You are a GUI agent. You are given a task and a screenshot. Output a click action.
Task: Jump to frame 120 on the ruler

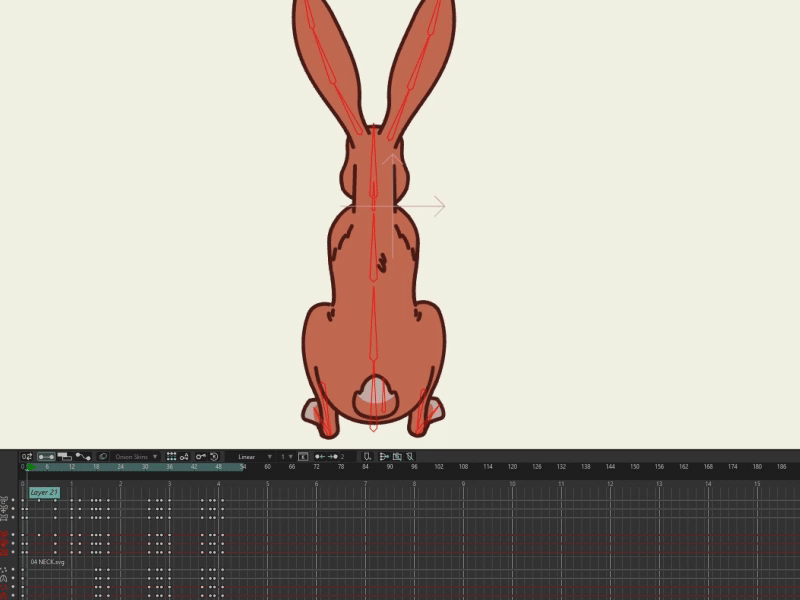512,467
